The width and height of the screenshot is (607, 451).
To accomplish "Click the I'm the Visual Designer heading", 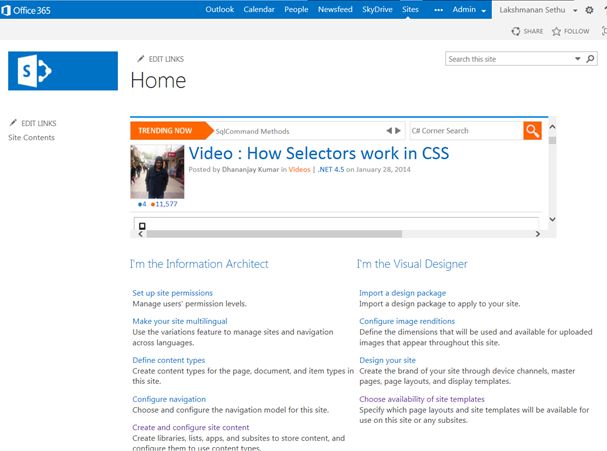I will pyautogui.click(x=412, y=264).
